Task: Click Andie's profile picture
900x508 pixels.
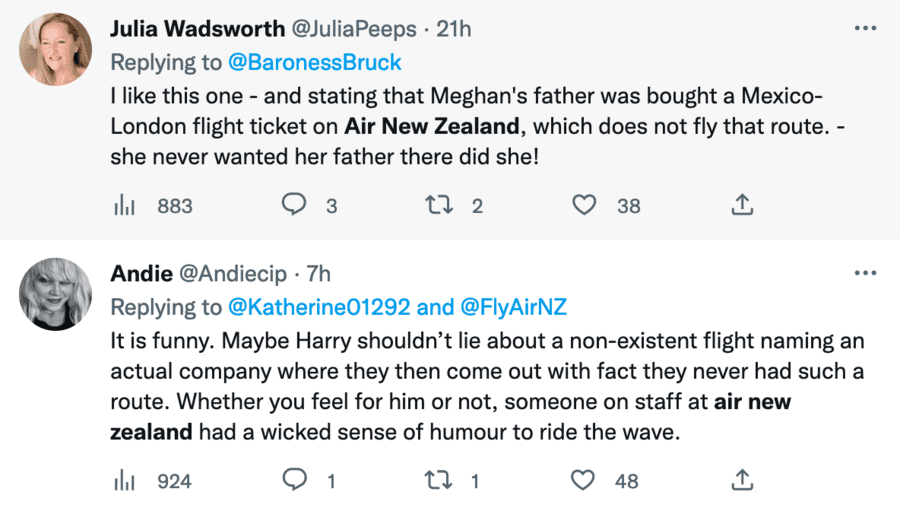Action: coord(55,294)
